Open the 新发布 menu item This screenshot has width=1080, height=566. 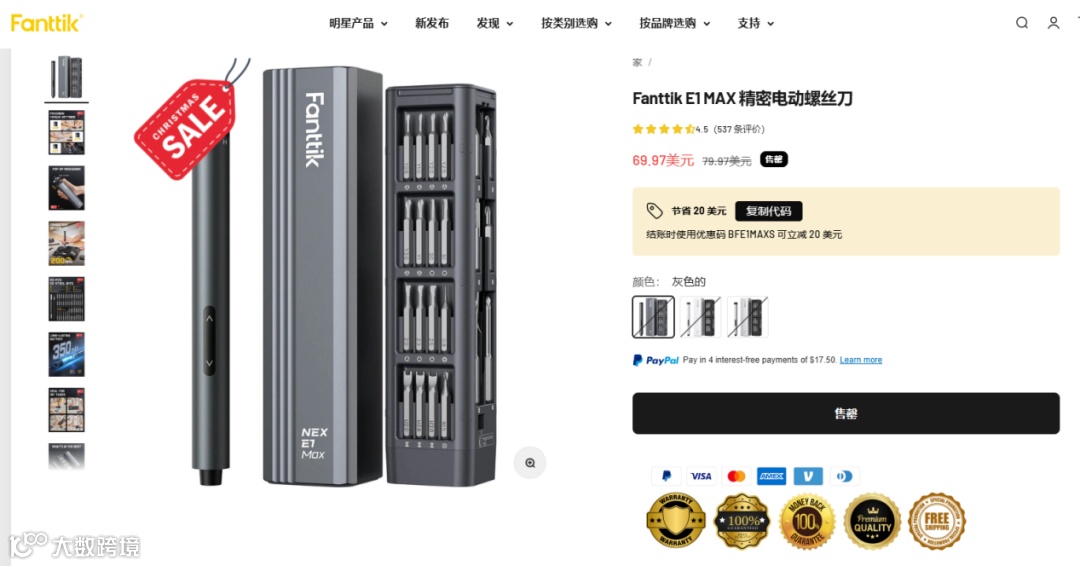click(432, 23)
